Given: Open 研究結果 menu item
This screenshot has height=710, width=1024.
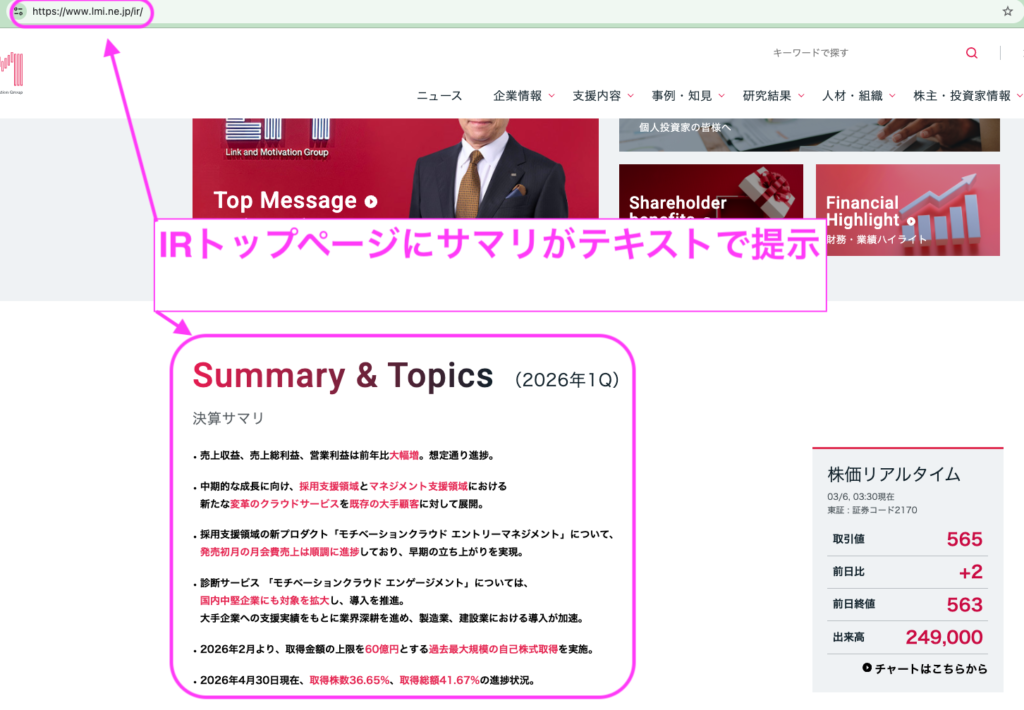Looking at the screenshot, I should coord(767,96).
